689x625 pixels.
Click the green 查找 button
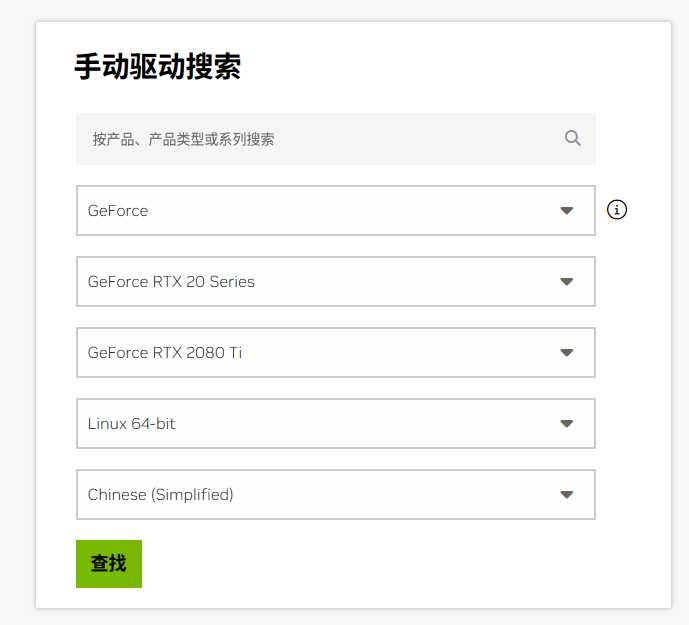[x=109, y=564]
